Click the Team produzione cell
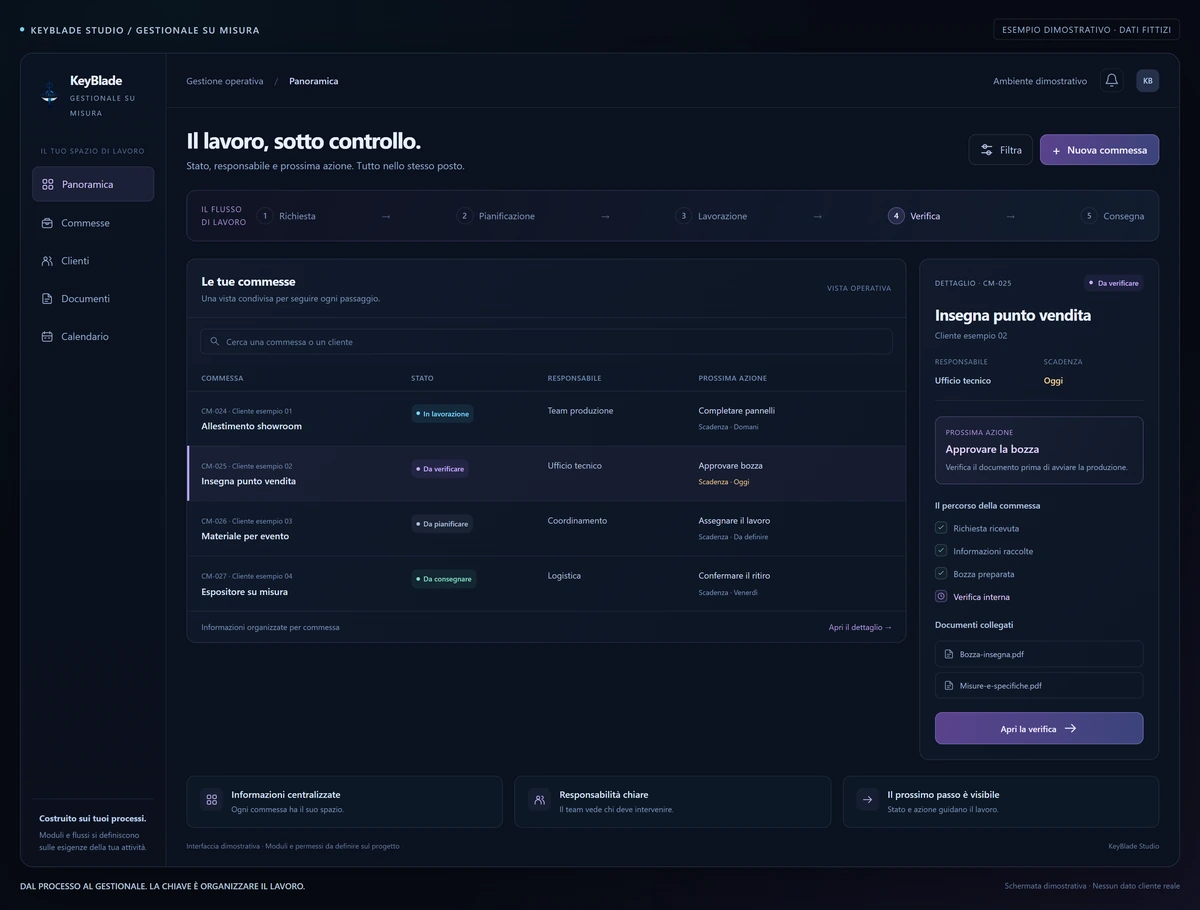 [581, 410]
